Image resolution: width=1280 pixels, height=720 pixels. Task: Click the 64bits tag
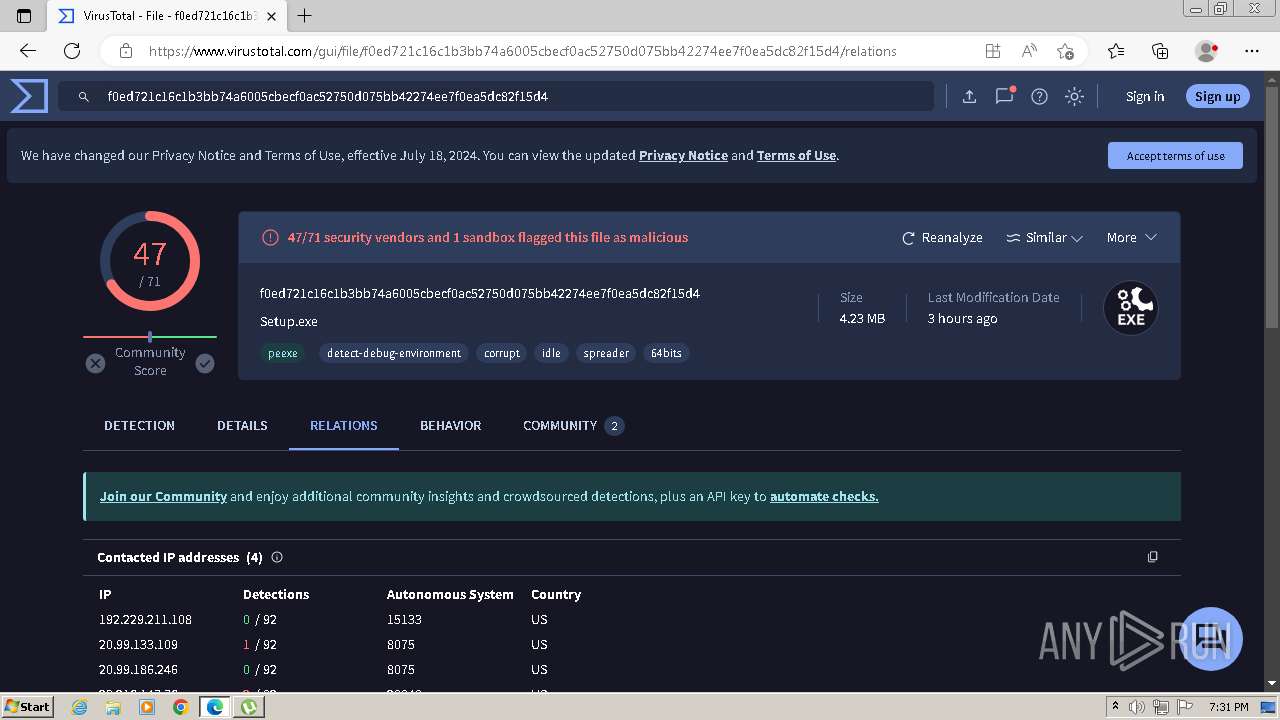pyautogui.click(x=666, y=353)
